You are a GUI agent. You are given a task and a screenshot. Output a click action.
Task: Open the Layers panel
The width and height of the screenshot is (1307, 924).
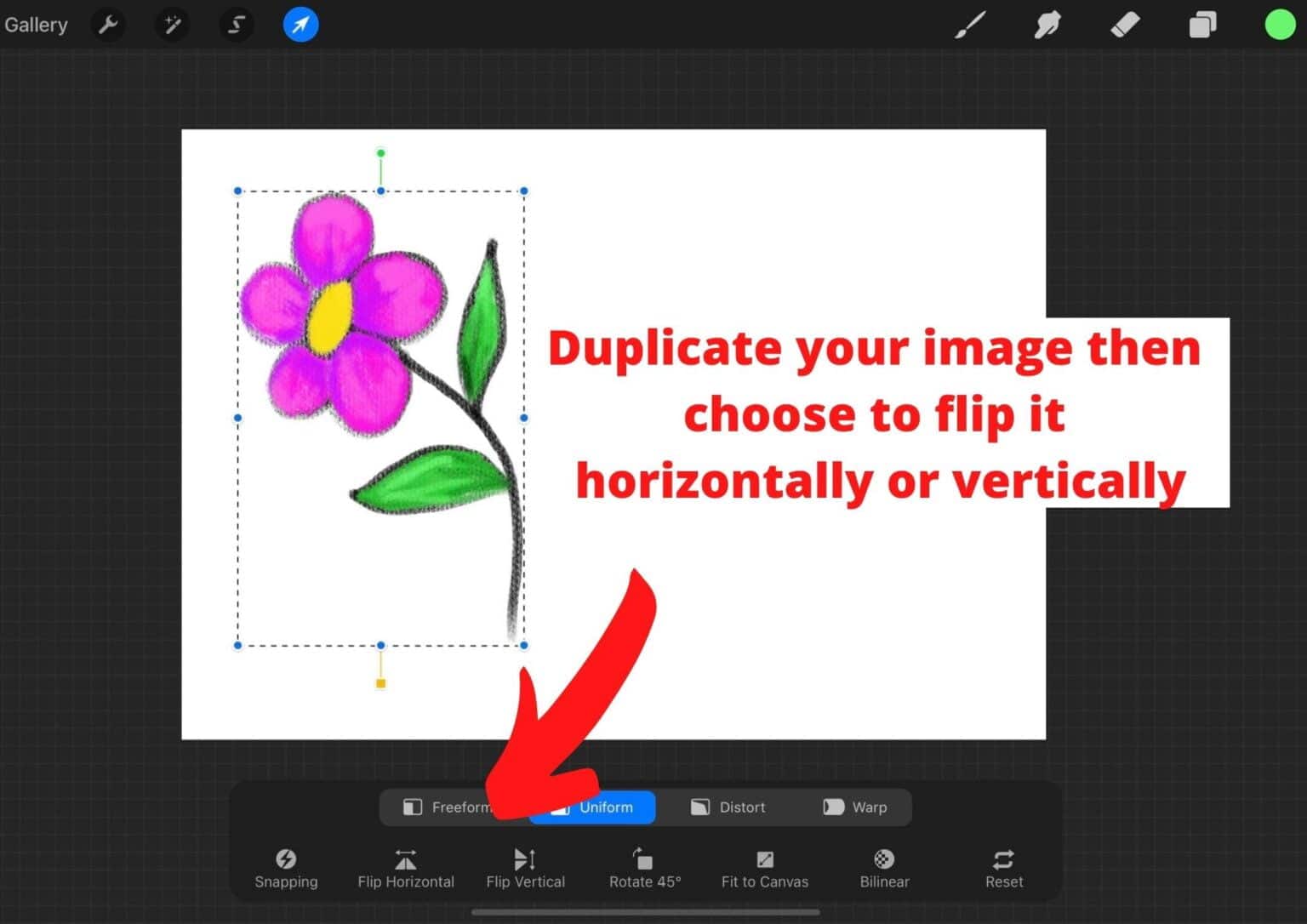1202,25
